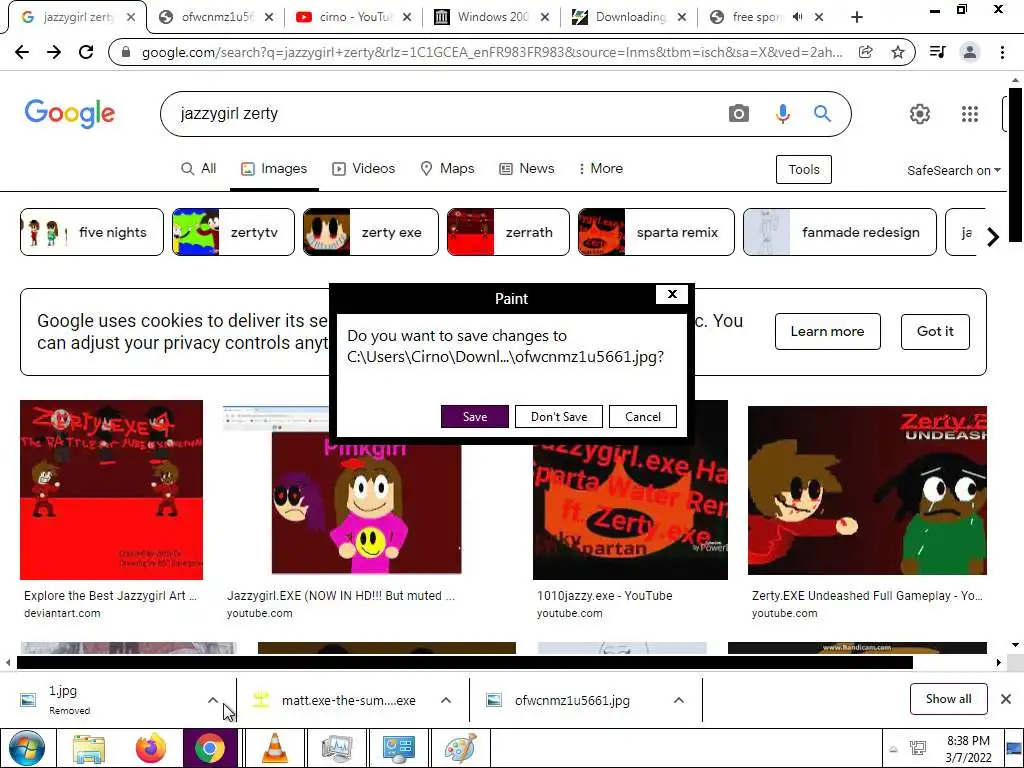This screenshot has height=768, width=1024.
Task: Click the address bar URL
Action: 492,52
